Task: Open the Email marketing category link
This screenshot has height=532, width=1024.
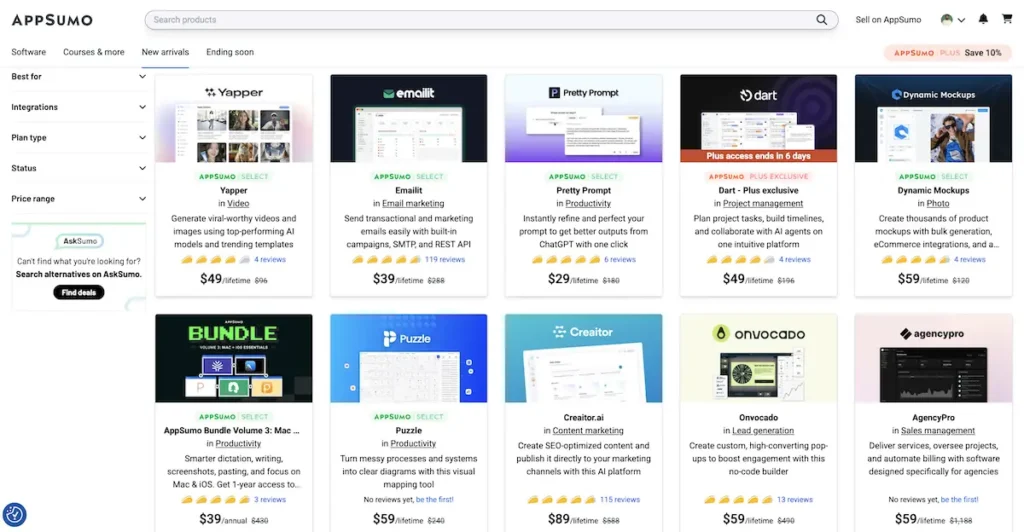Action: 413,204
